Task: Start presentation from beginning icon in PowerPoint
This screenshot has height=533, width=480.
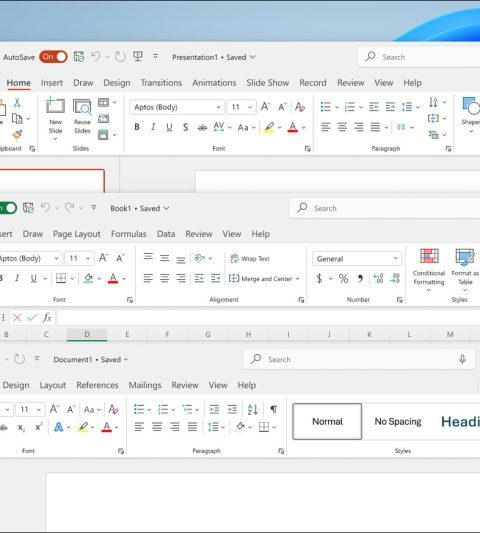Action: click(138, 56)
